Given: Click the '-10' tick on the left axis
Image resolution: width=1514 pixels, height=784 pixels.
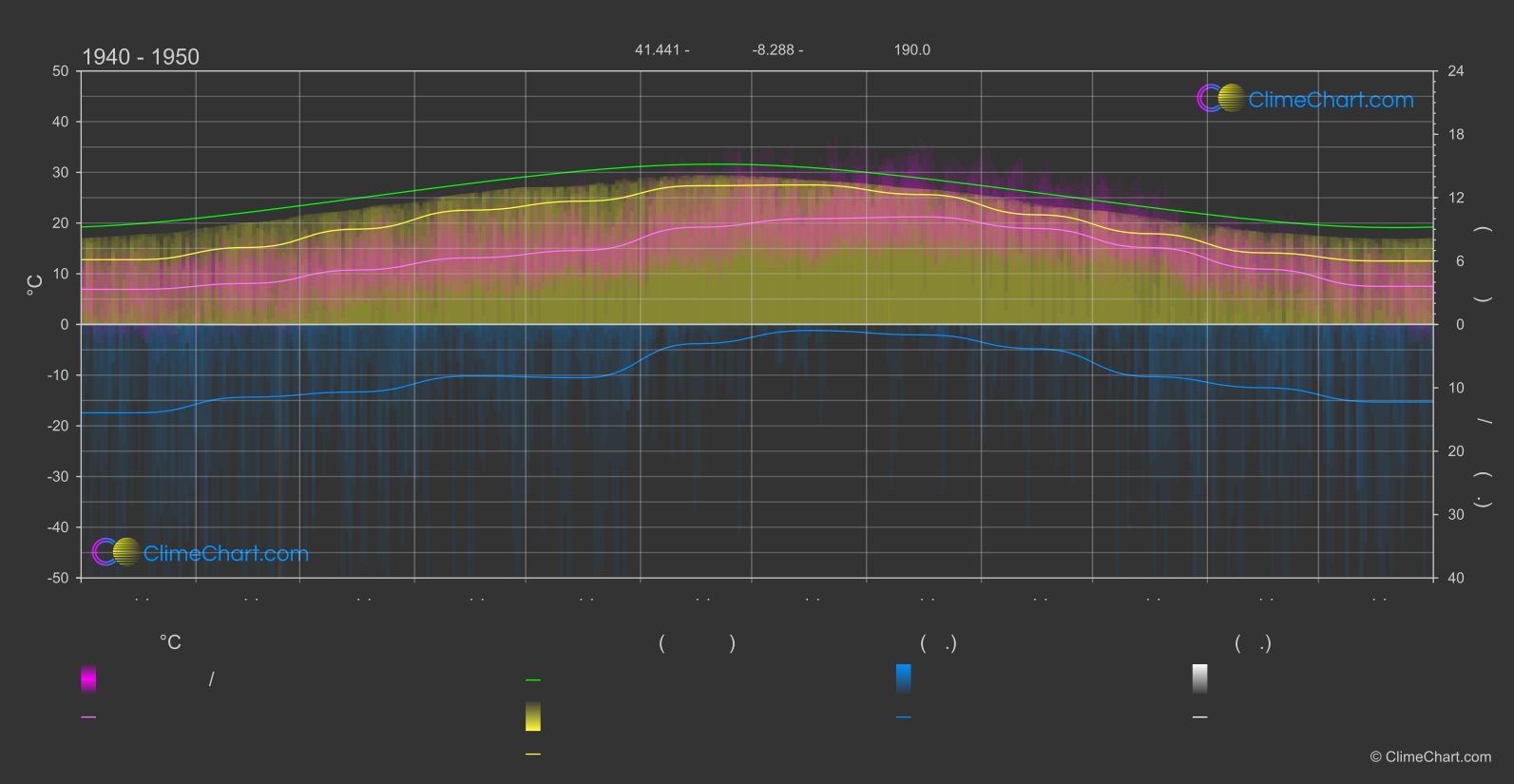Looking at the screenshot, I should coord(58,375).
